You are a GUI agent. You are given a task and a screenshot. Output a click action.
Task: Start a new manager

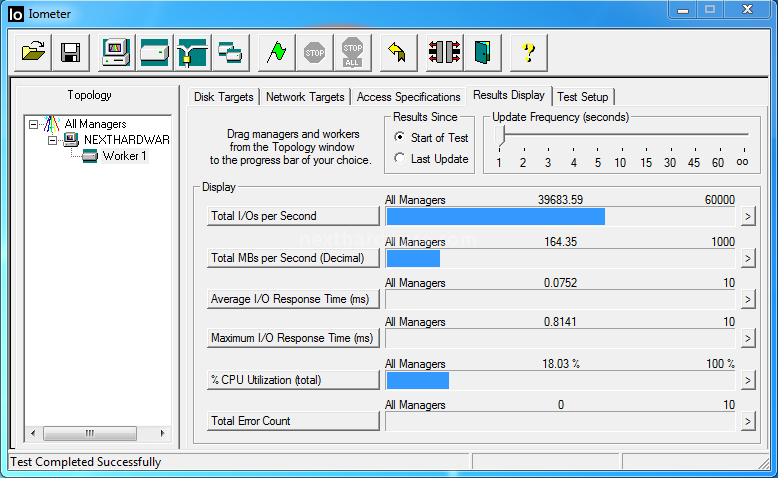tap(116, 52)
